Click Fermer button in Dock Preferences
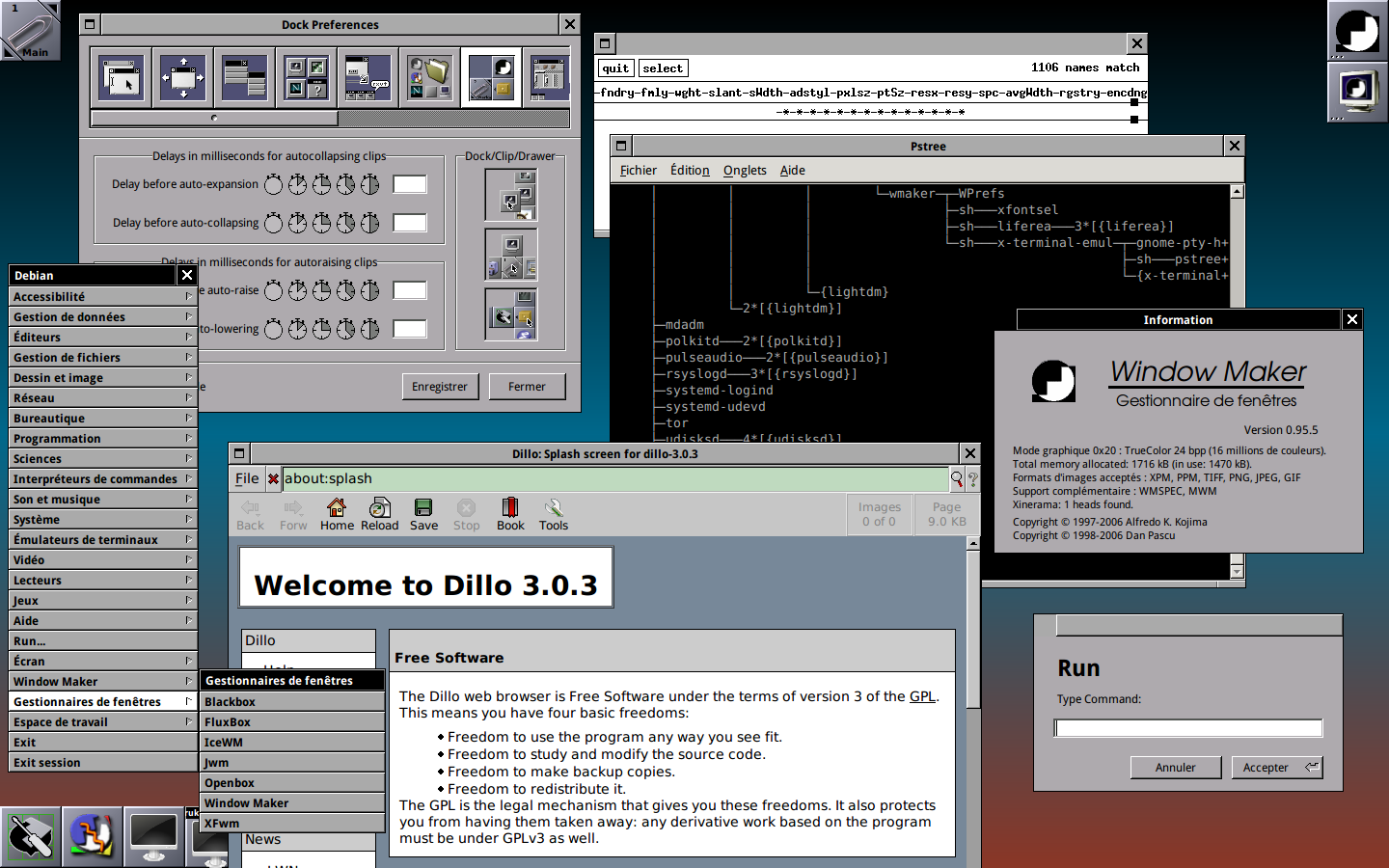This screenshot has width=1389, height=868. [x=527, y=387]
